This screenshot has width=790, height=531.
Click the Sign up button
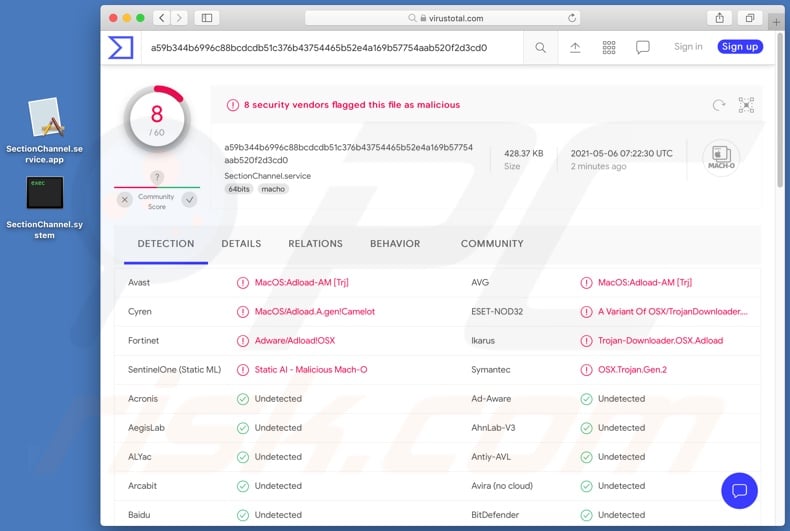(740, 46)
